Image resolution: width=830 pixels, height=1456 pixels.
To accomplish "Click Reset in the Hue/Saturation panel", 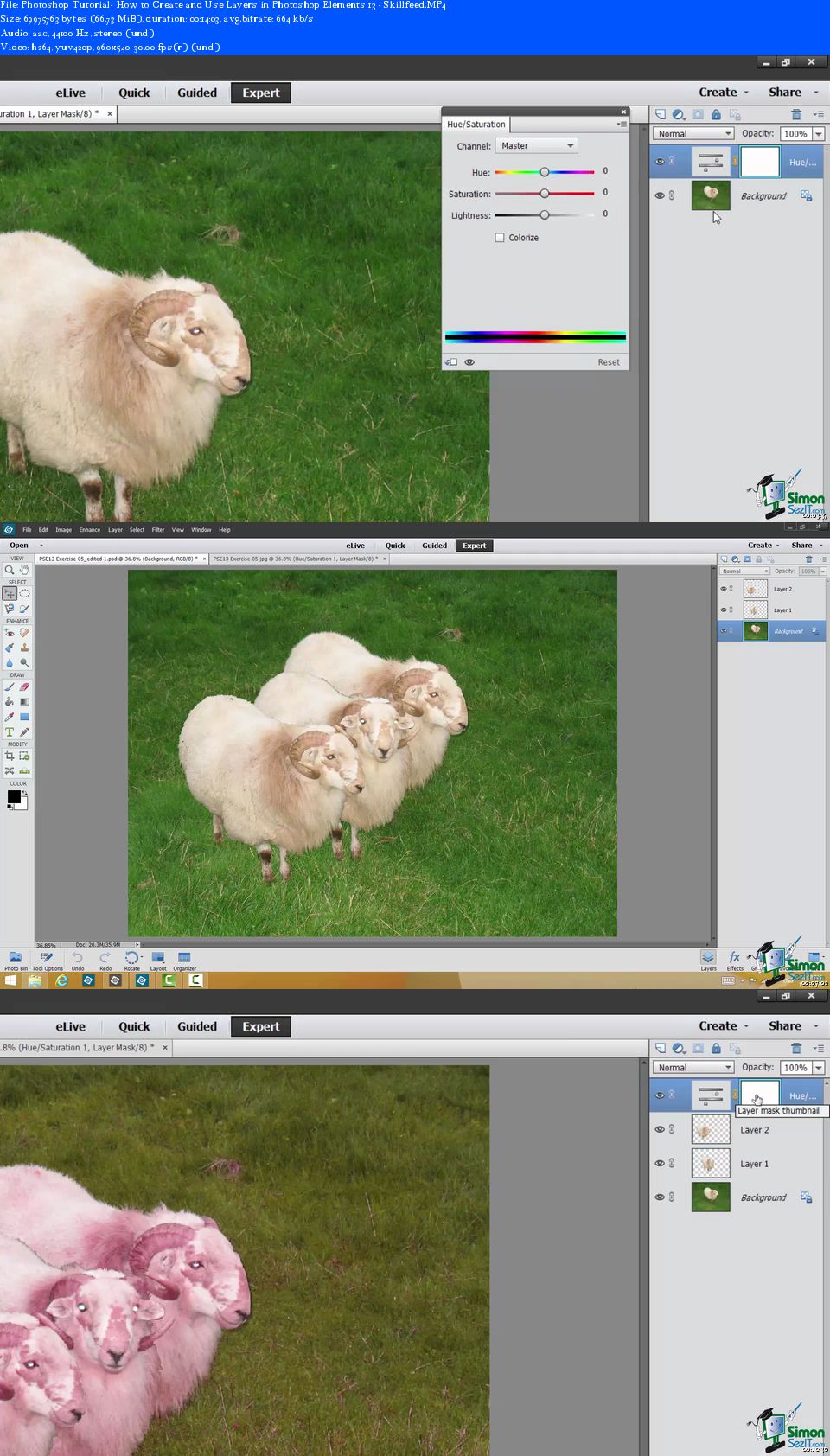I will point(609,362).
